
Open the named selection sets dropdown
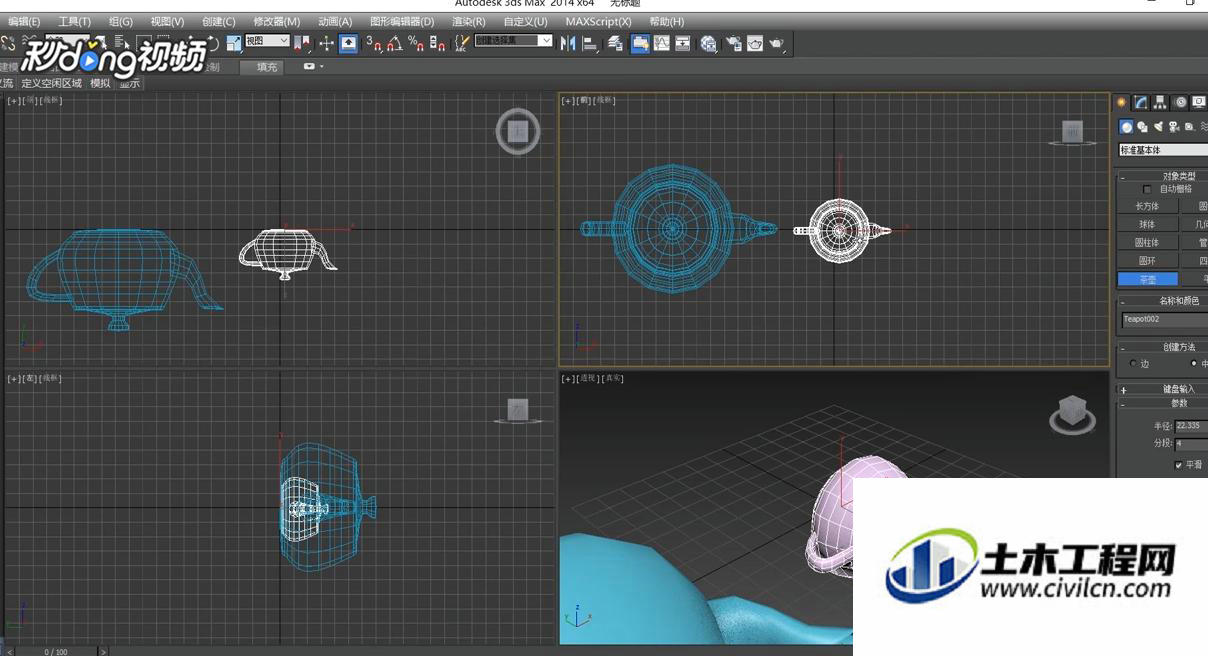tap(514, 41)
